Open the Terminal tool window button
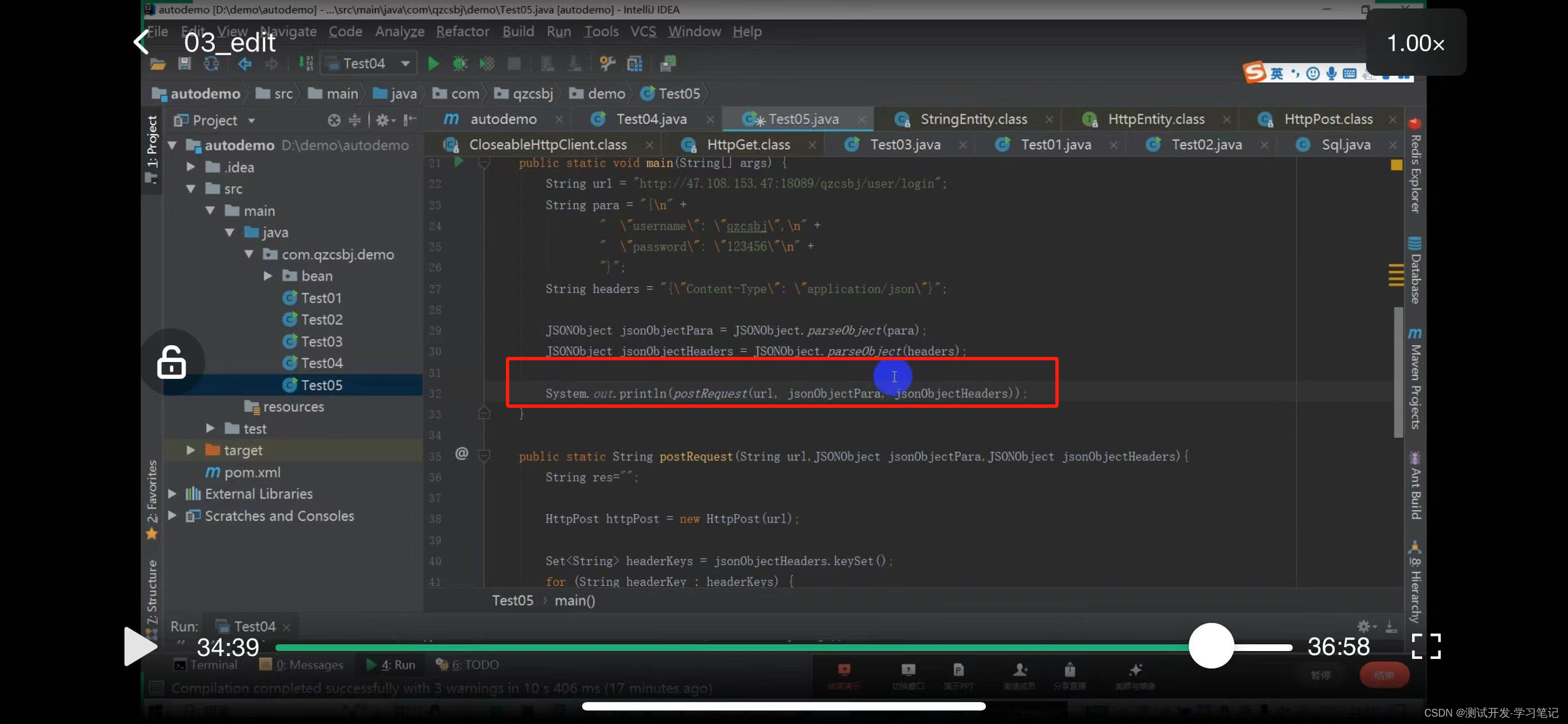Viewport: 1568px width, 724px height. [x=206, y=664]
